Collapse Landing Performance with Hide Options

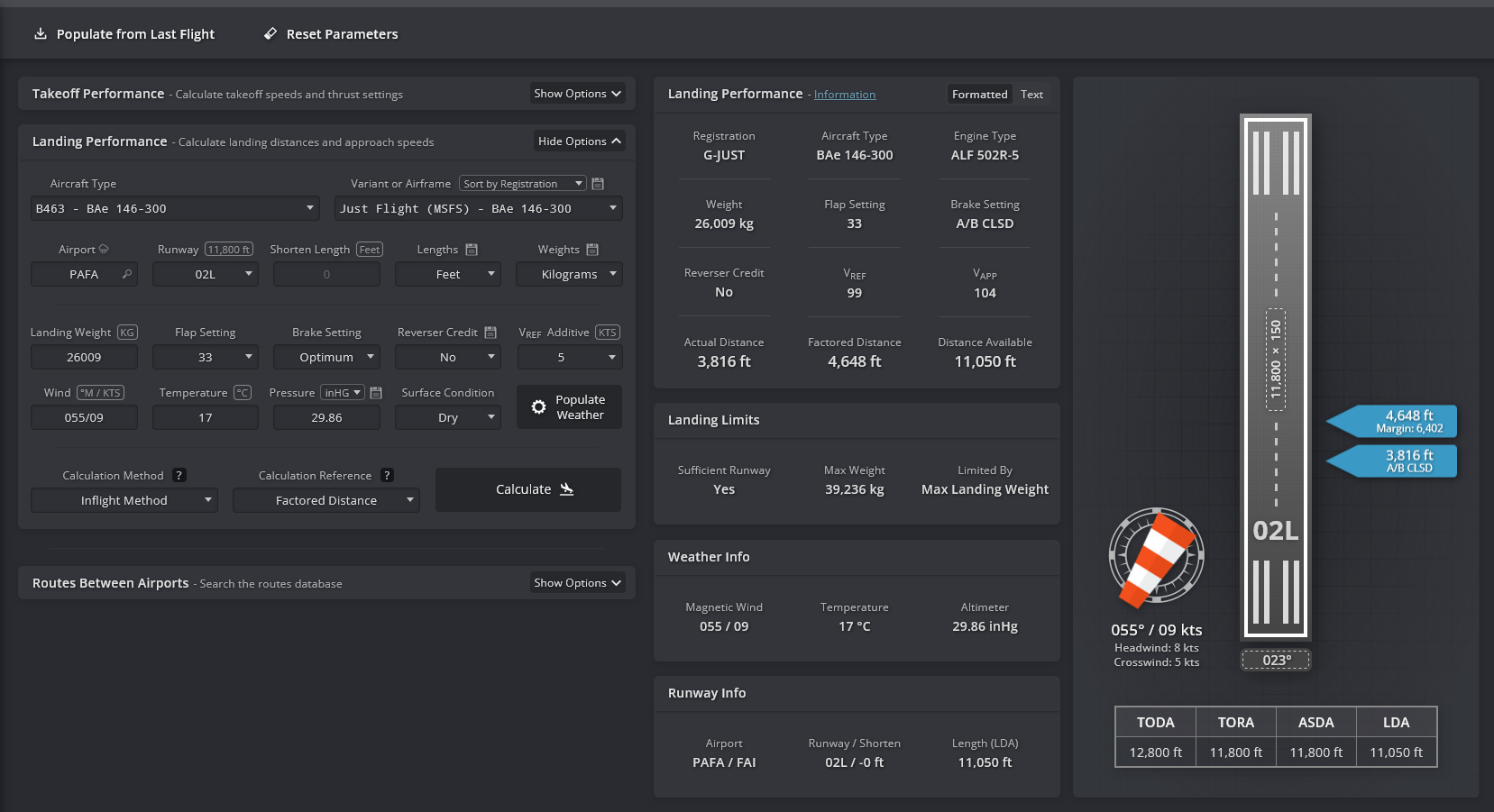(579, 141)
